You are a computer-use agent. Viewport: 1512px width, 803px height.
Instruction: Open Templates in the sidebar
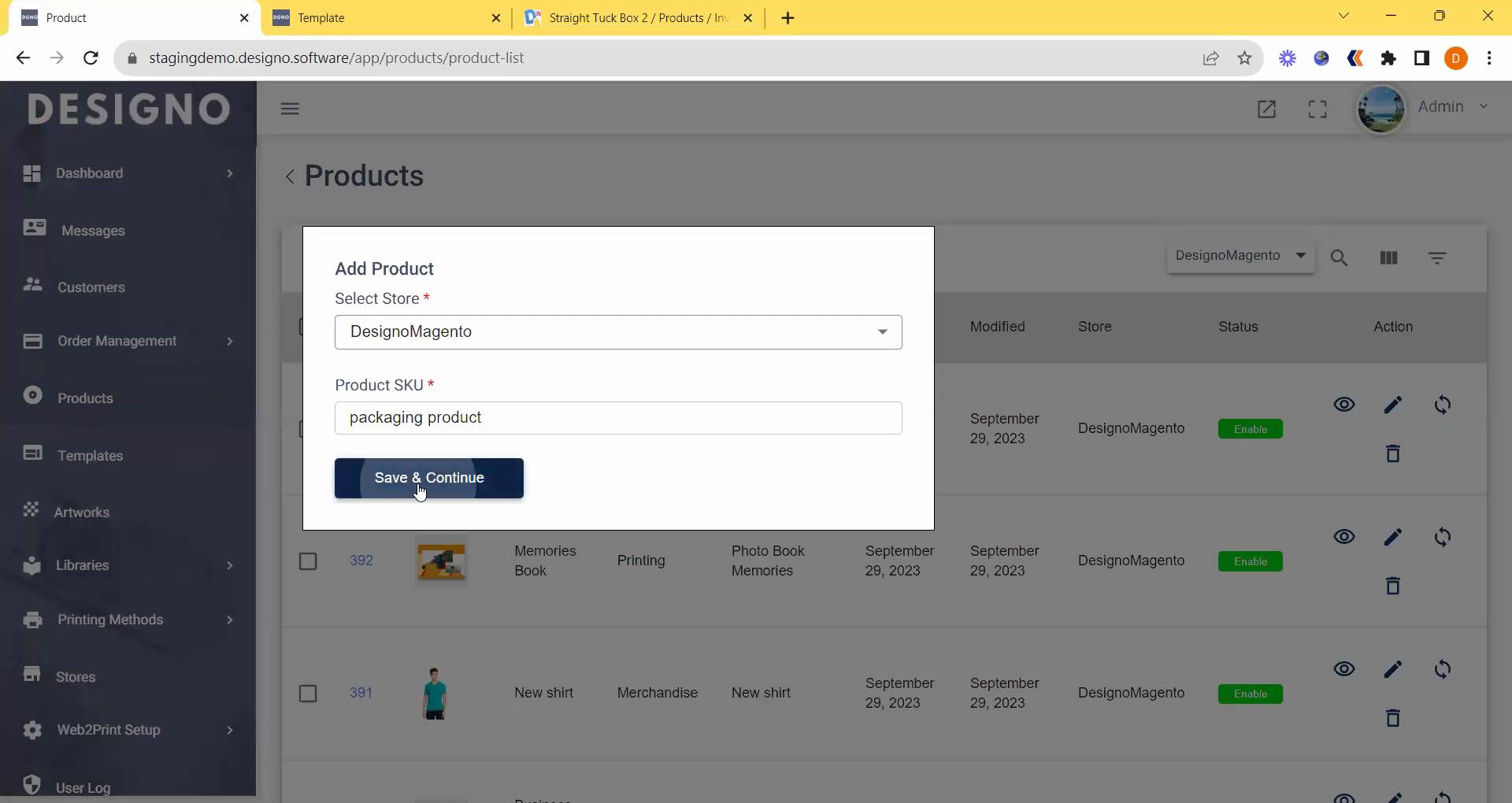click(x=90, y=456)
